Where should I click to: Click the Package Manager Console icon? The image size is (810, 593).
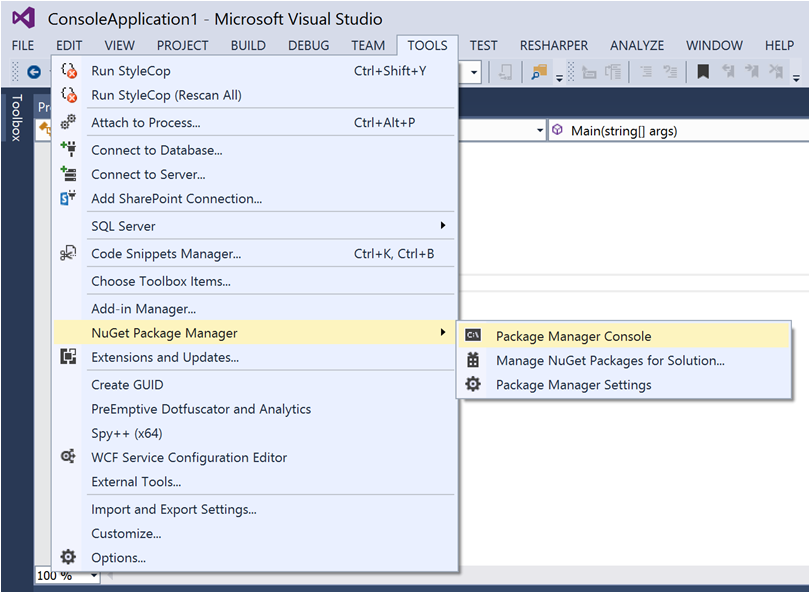tap(474, 336)
